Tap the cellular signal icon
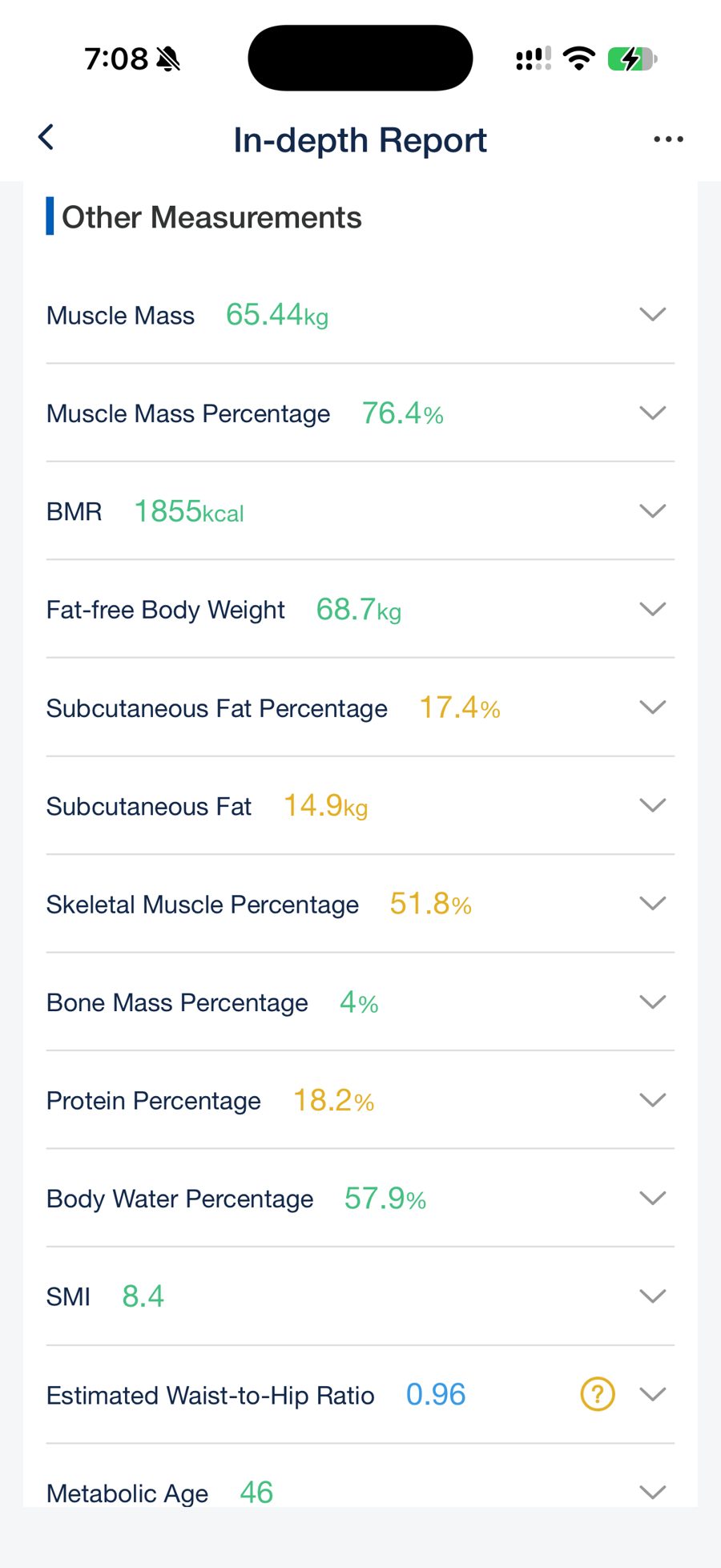This screenshot has width=721, height=1568. click(534, 58)
